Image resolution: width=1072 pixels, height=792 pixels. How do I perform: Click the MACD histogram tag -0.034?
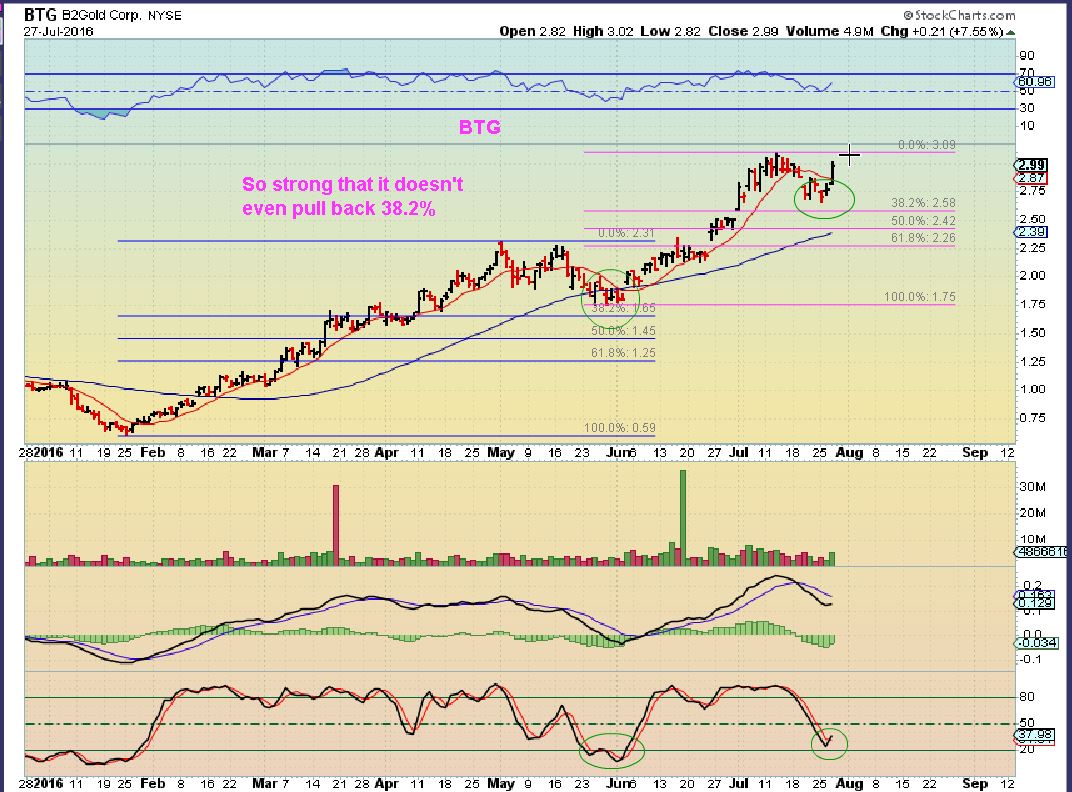(x=1036, y=643)
